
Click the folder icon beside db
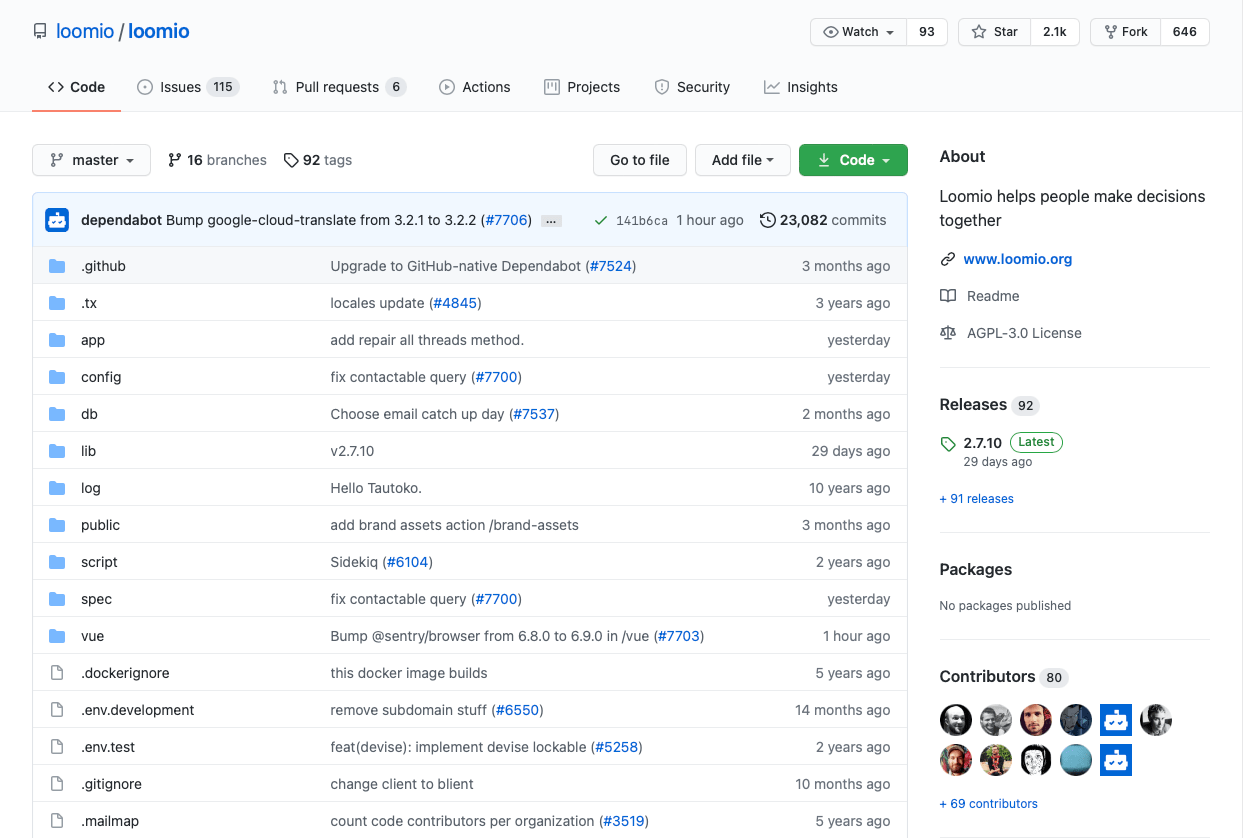(57, 414)
